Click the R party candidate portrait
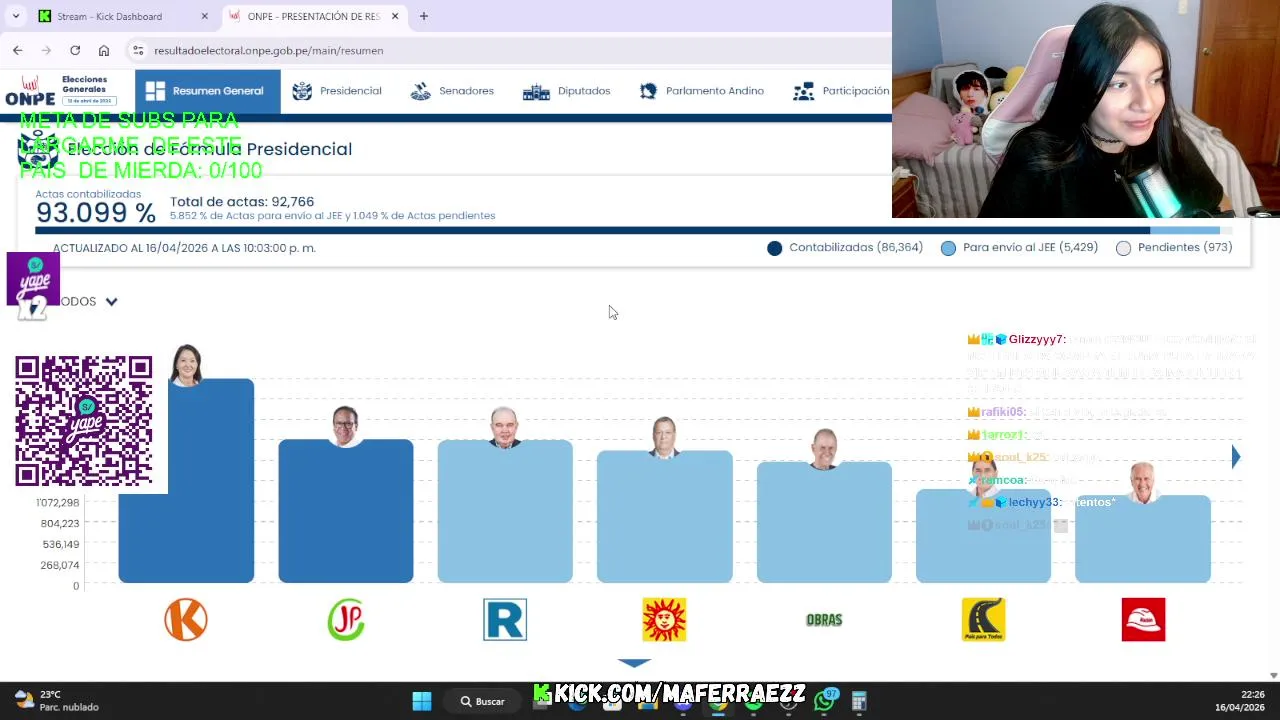The image size is (1280, 720). tap(504, 428)
